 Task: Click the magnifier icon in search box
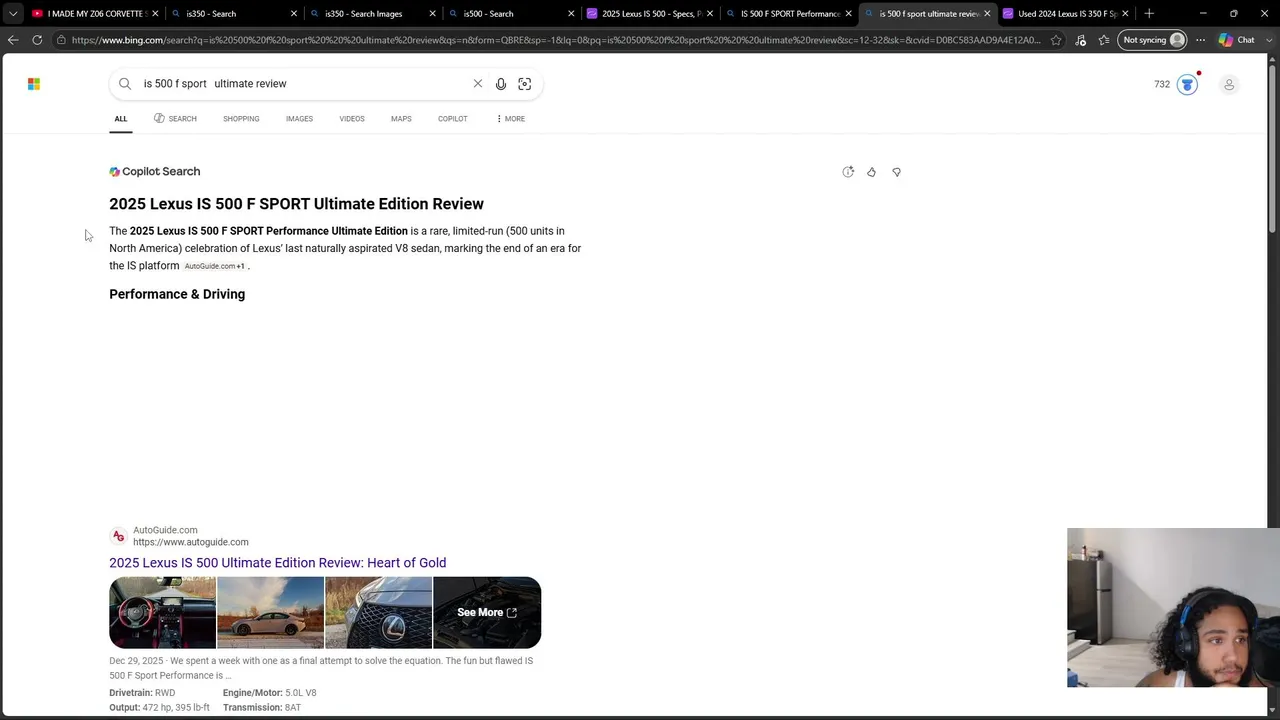pos(125,84)
